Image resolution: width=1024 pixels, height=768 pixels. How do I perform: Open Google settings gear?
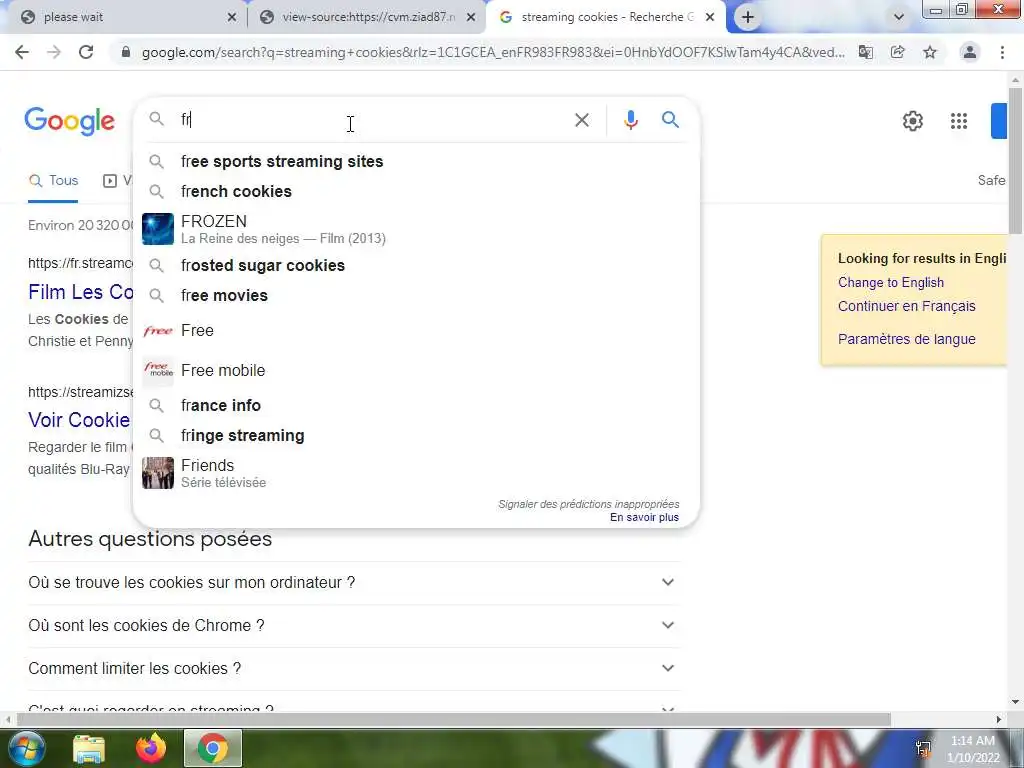click(x=912, y=121)
